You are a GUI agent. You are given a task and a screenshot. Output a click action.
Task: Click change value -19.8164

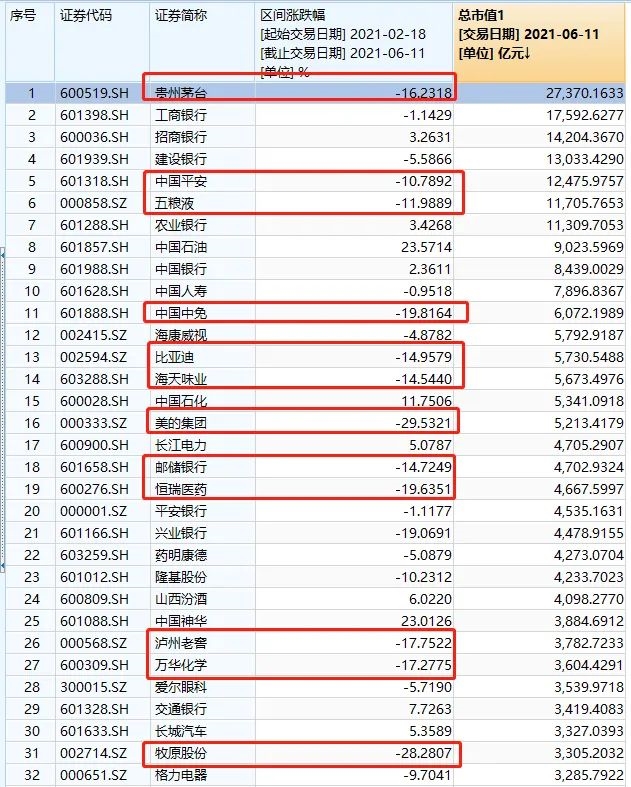point(424,313)
